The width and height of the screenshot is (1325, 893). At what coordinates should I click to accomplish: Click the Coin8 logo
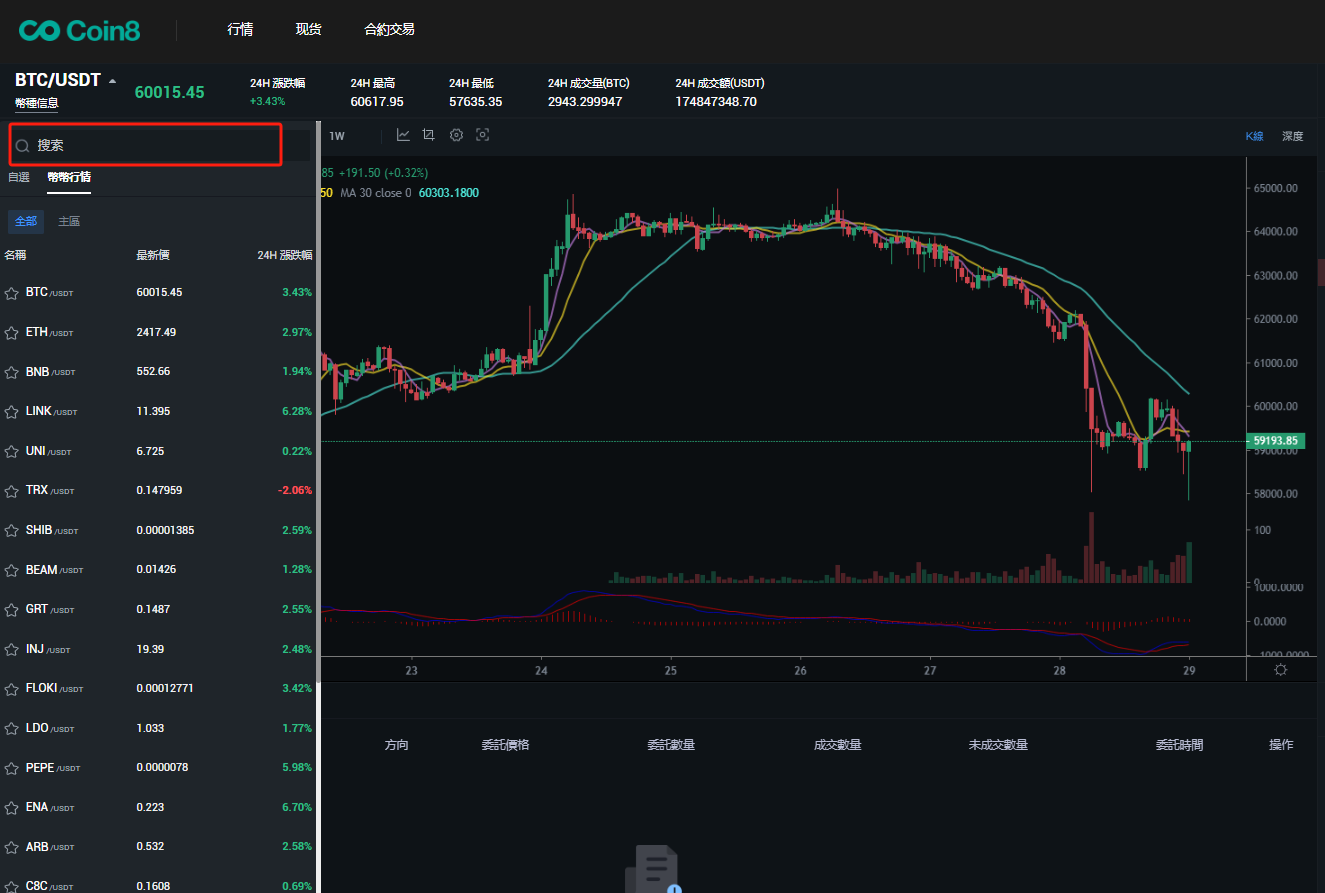point(80,31)
